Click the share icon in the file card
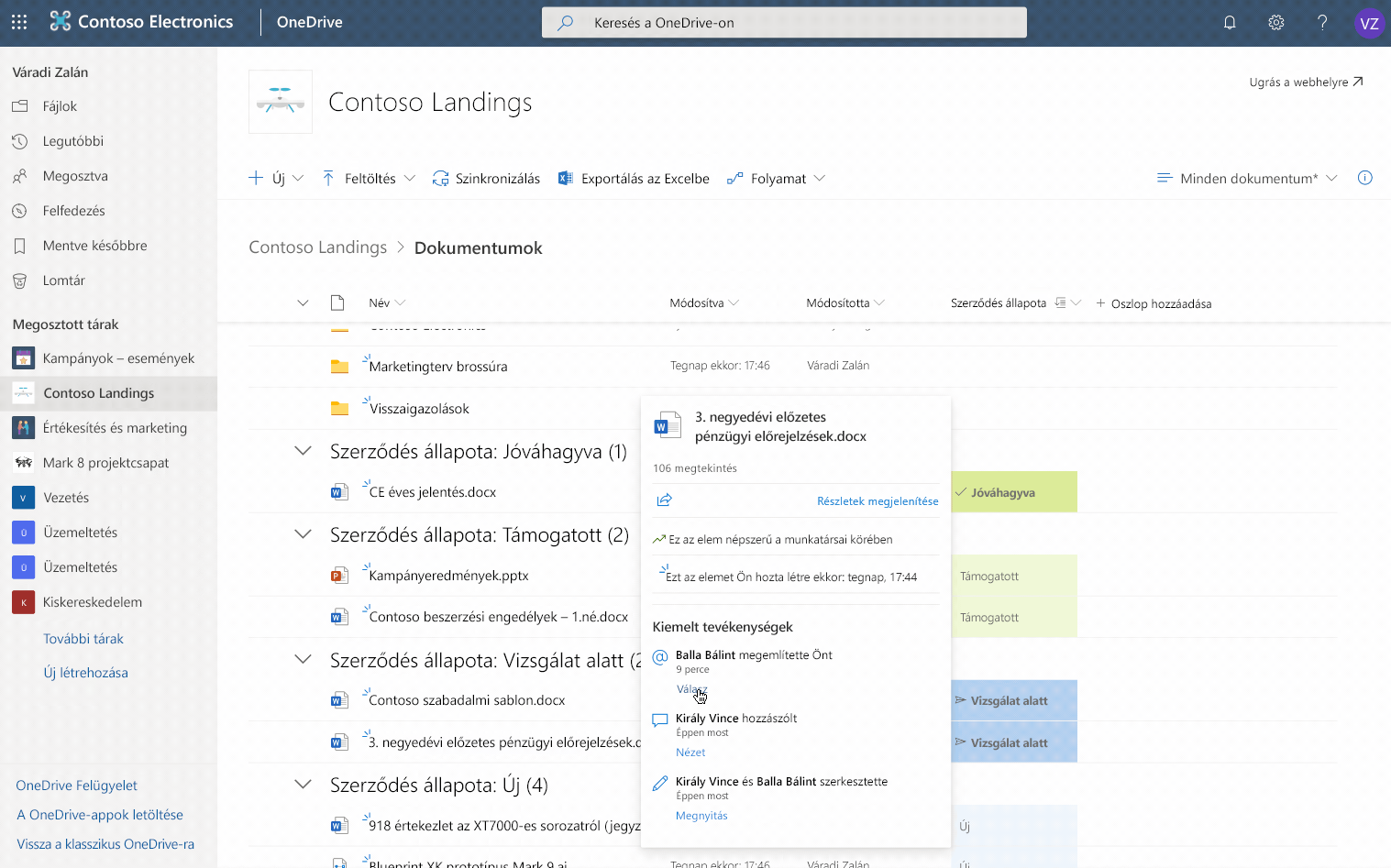Image resolution: width=1391 pixels, height=868 pixels. 665,500
